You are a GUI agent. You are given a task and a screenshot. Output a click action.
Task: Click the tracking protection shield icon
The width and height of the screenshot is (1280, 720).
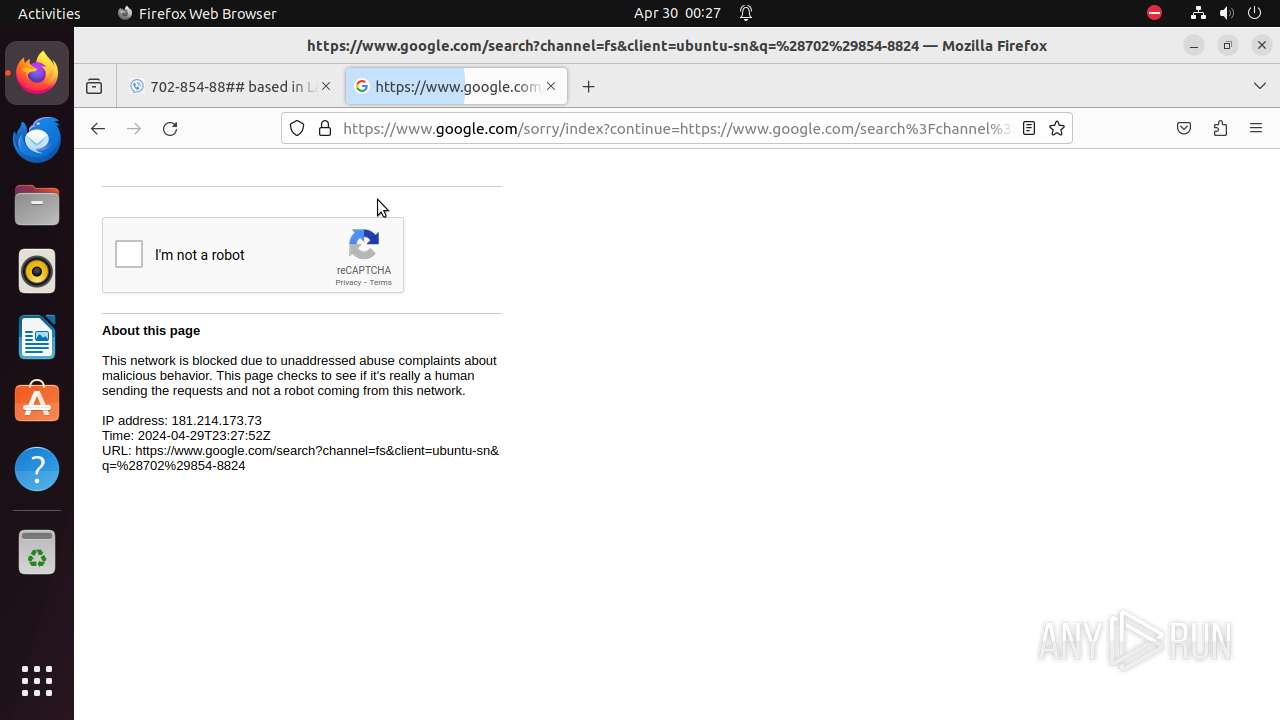297,128
